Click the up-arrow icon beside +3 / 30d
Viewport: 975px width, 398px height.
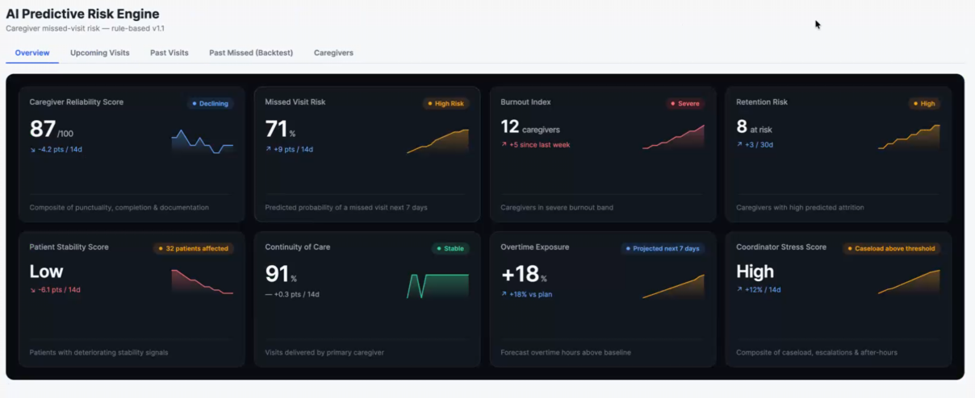(x=739, y=144)
